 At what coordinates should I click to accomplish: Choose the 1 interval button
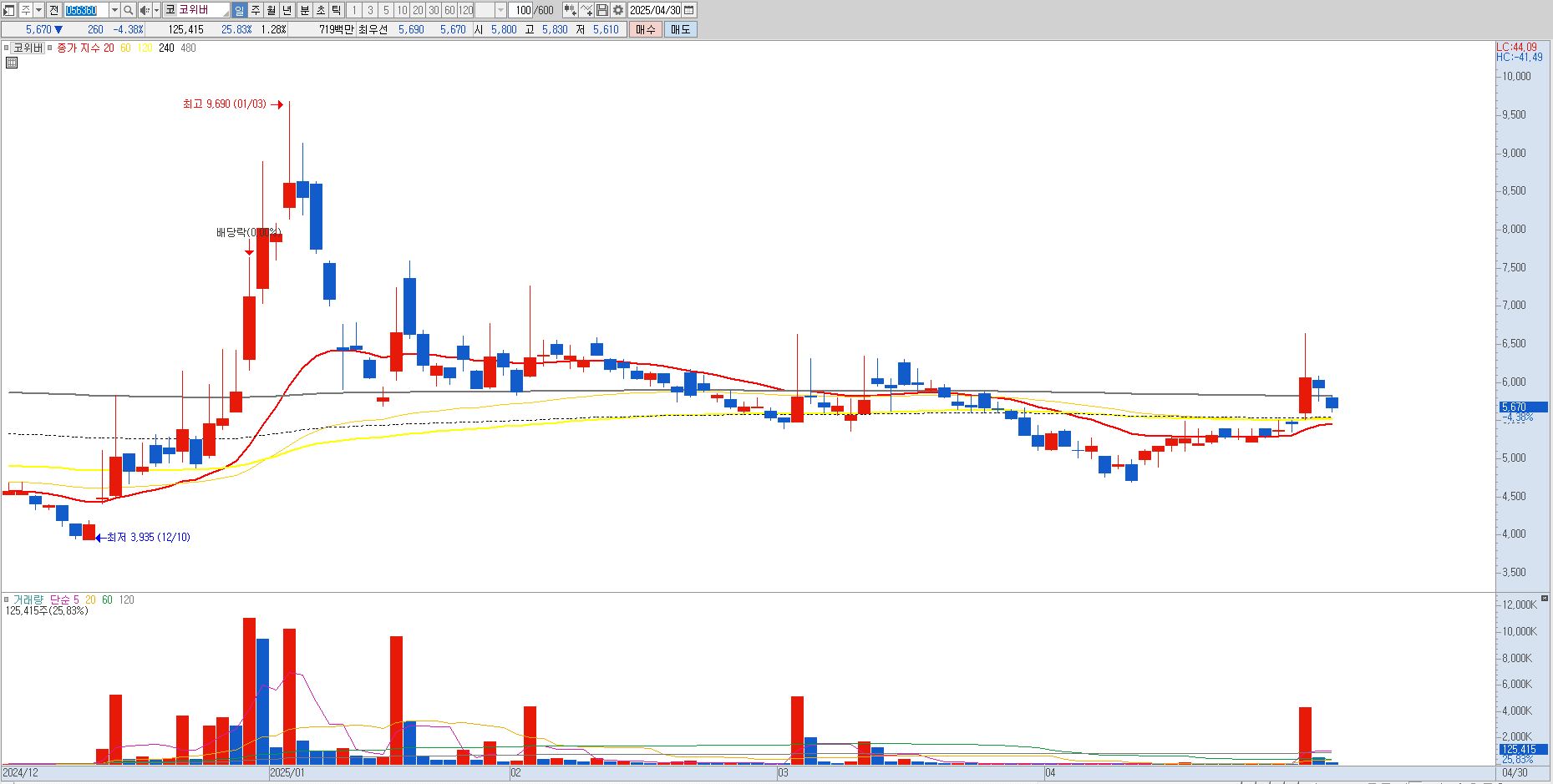tap(354, 10)
